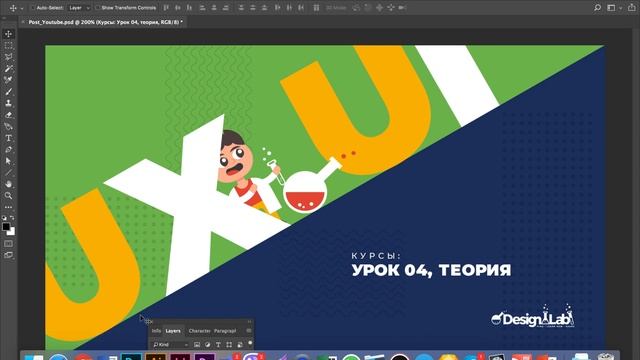This screenshot has width=640, height=360.
Task: Expand the workspace switcher dropdown arrow
Action: 620,8
